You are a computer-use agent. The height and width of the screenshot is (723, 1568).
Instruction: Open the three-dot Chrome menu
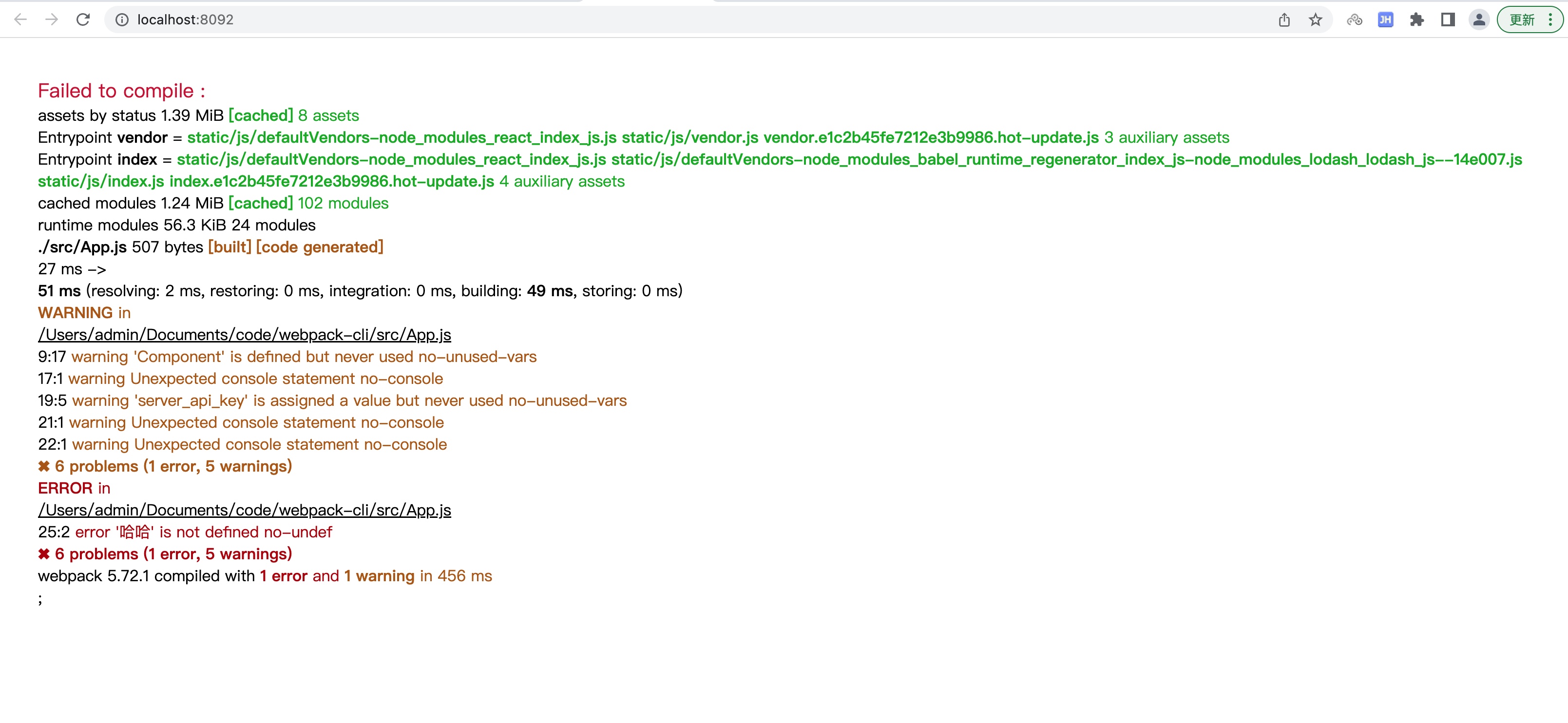1550,19
